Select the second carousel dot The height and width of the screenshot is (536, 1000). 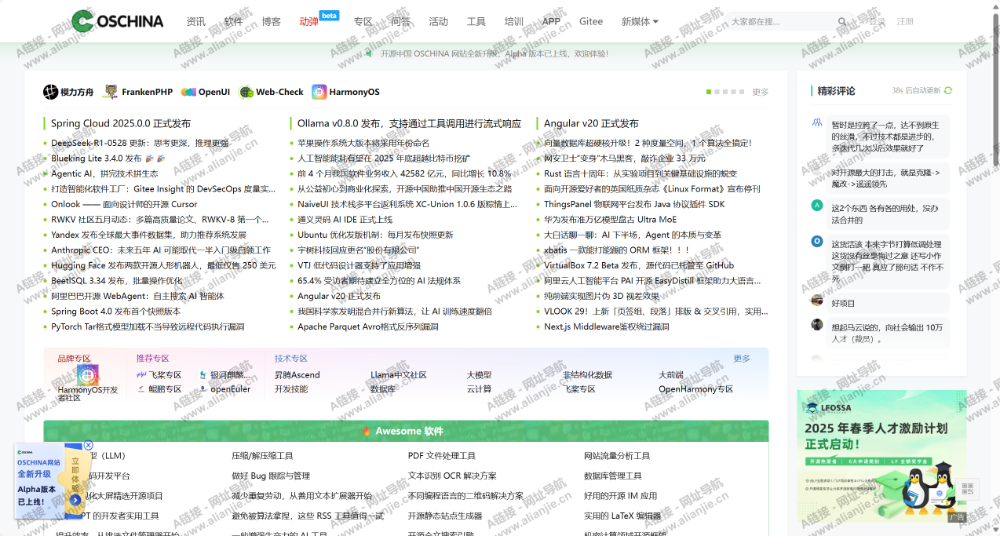717,92
